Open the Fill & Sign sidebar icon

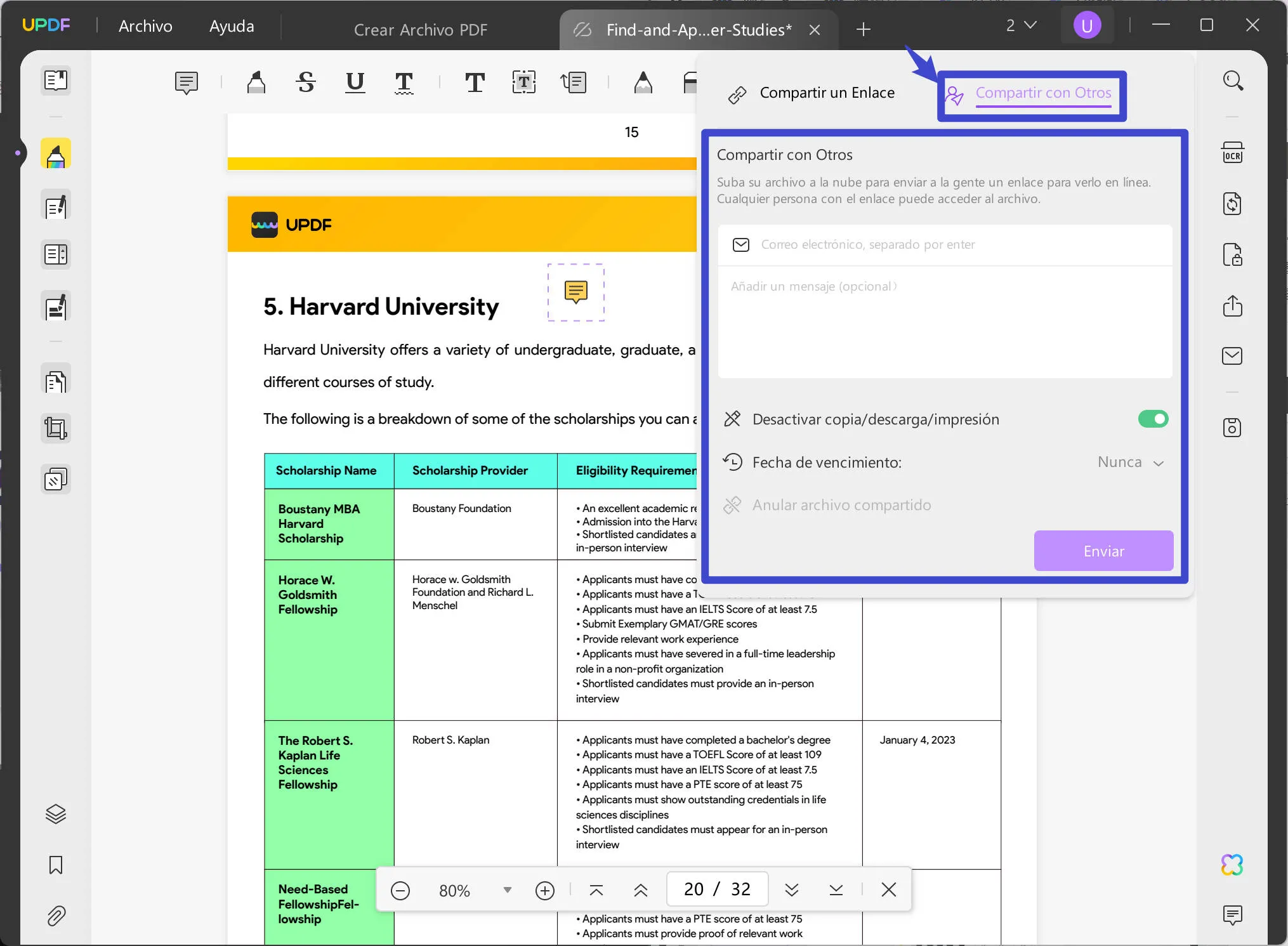(x=56, y=307)
